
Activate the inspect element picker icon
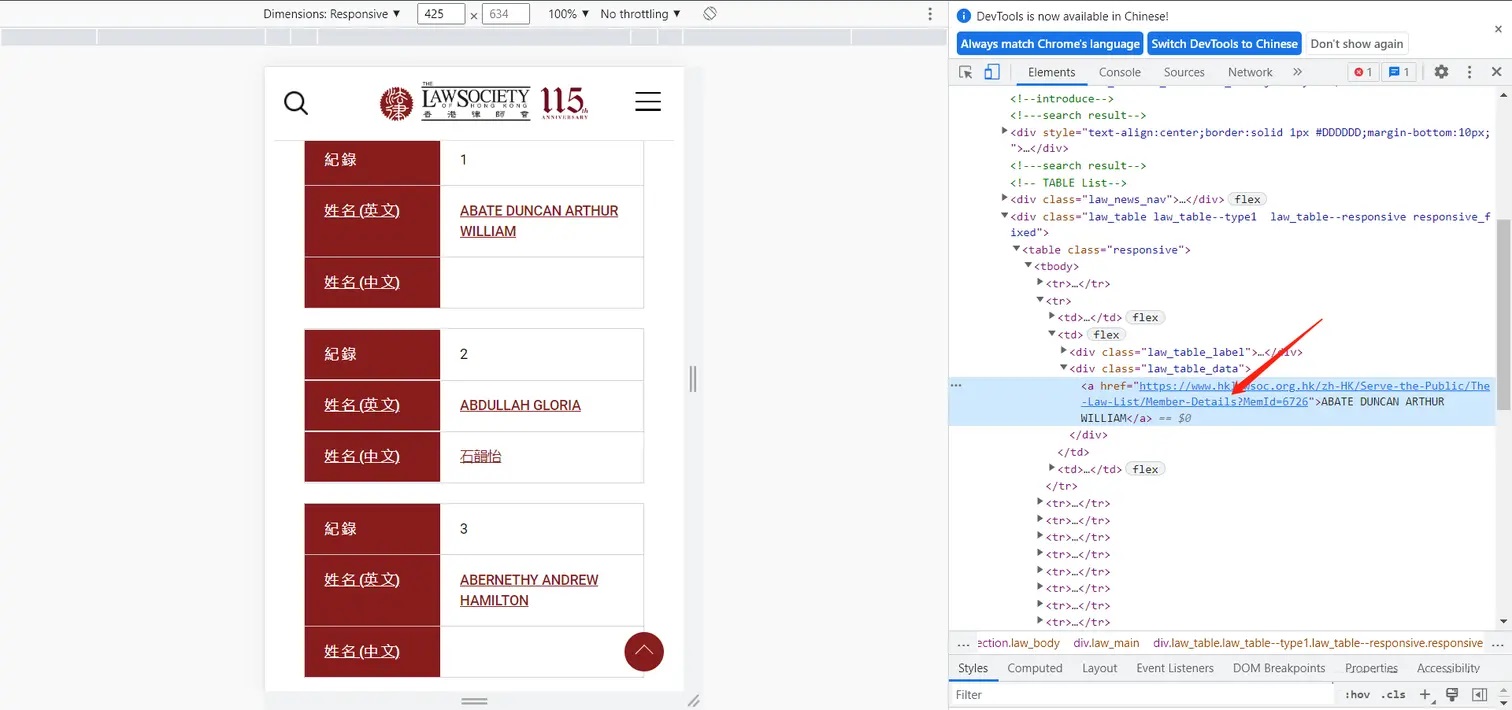[x=966, y=72]
